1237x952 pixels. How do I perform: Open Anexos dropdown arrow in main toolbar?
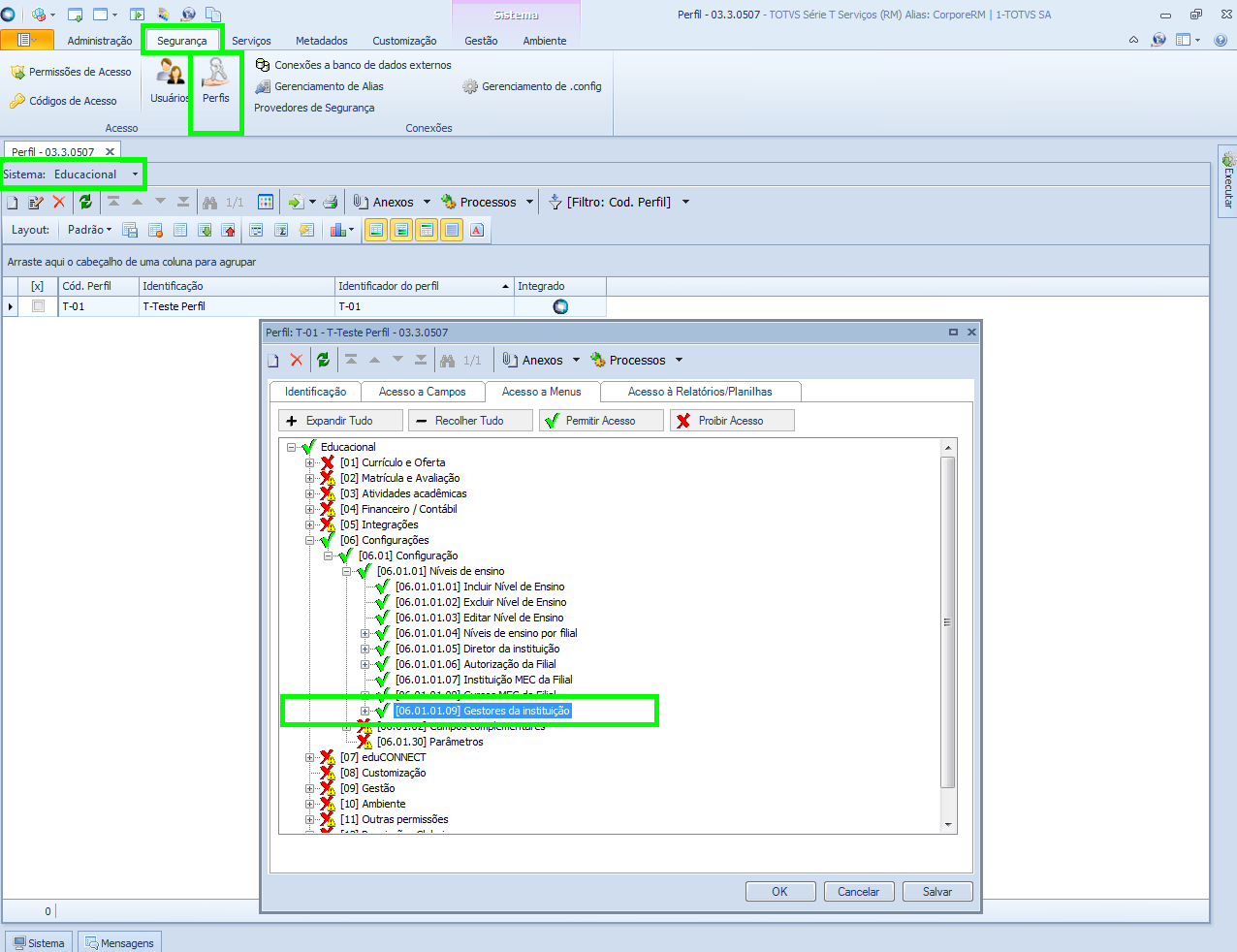pos(427,202)
